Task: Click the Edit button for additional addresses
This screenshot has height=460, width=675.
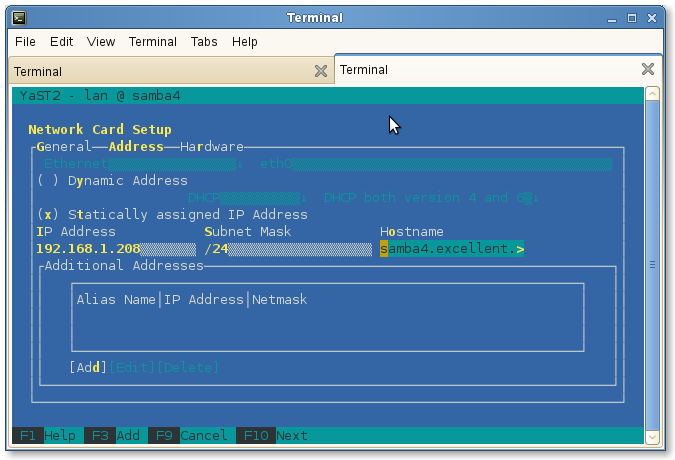Action: 132,367
